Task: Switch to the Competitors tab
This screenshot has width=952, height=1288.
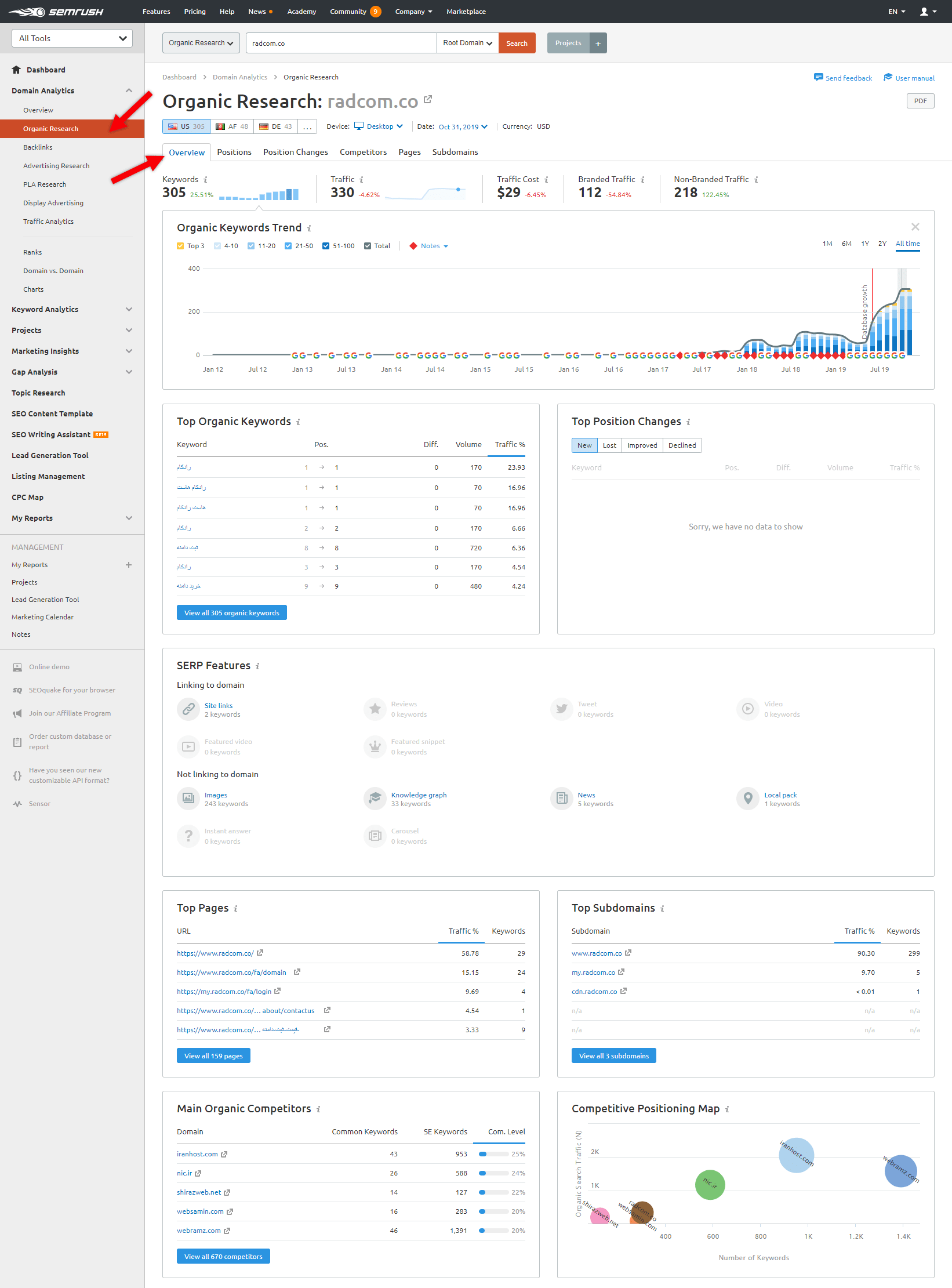Action: click(x=363, y=152)
